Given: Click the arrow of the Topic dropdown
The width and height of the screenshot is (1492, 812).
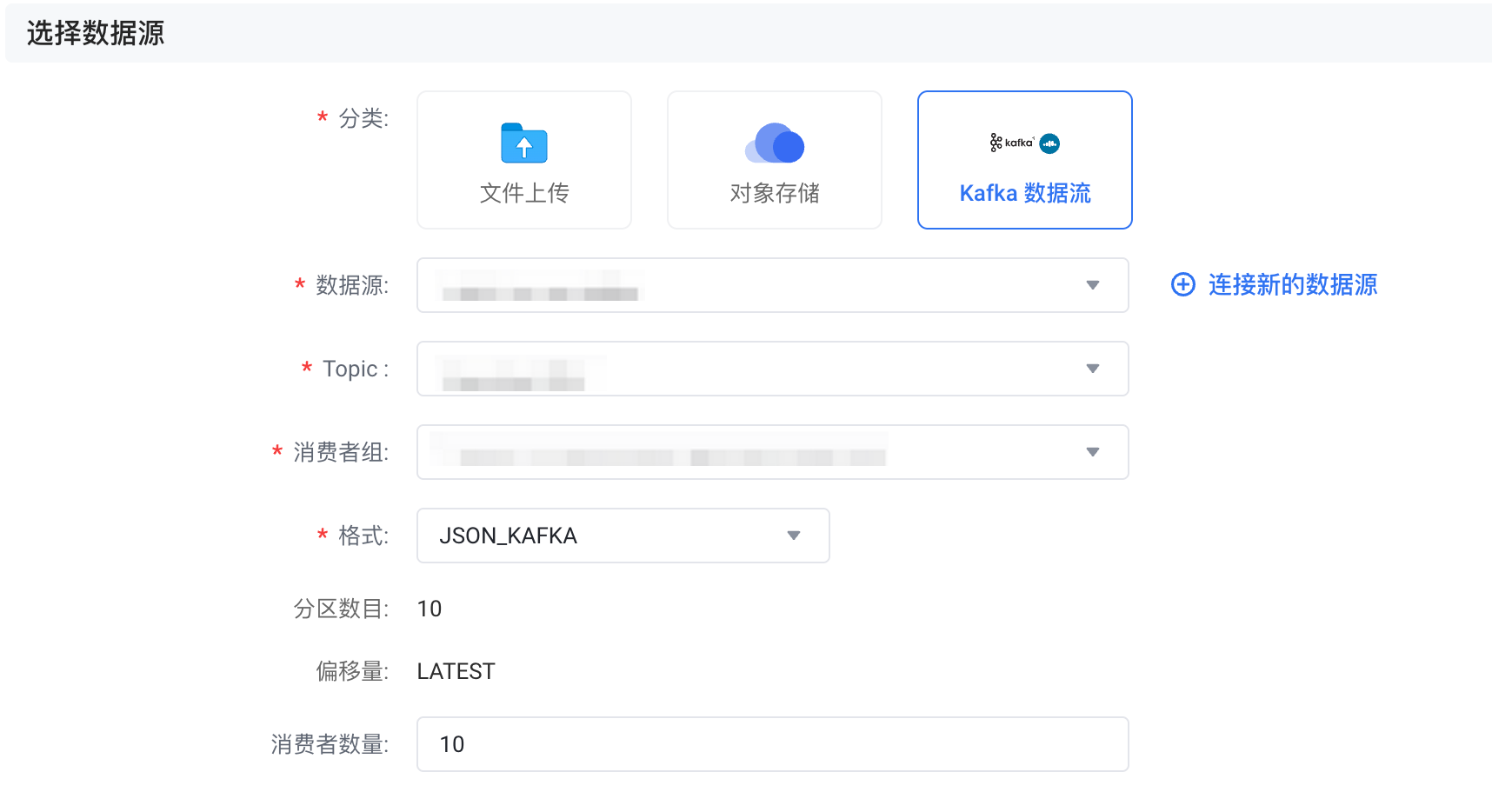Looking at the screenshot, I should tap(1093, 369).
